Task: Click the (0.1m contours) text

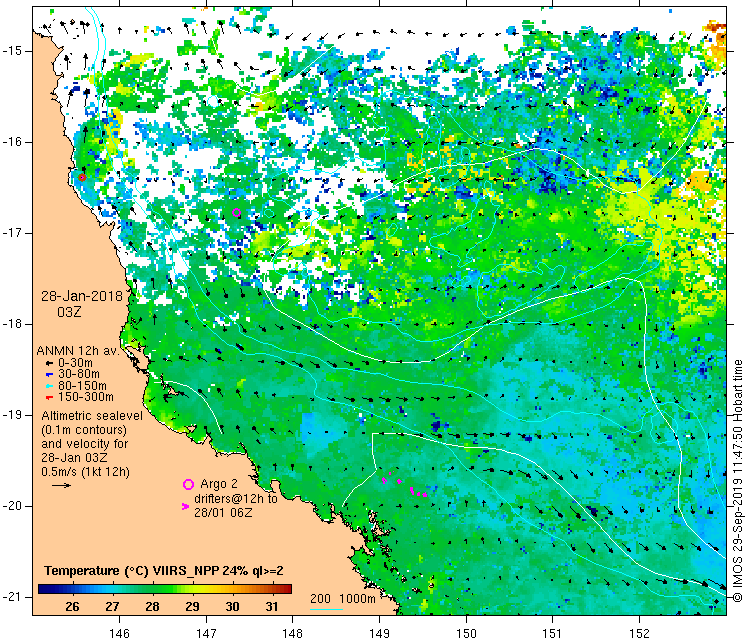Action: point(84,430)
